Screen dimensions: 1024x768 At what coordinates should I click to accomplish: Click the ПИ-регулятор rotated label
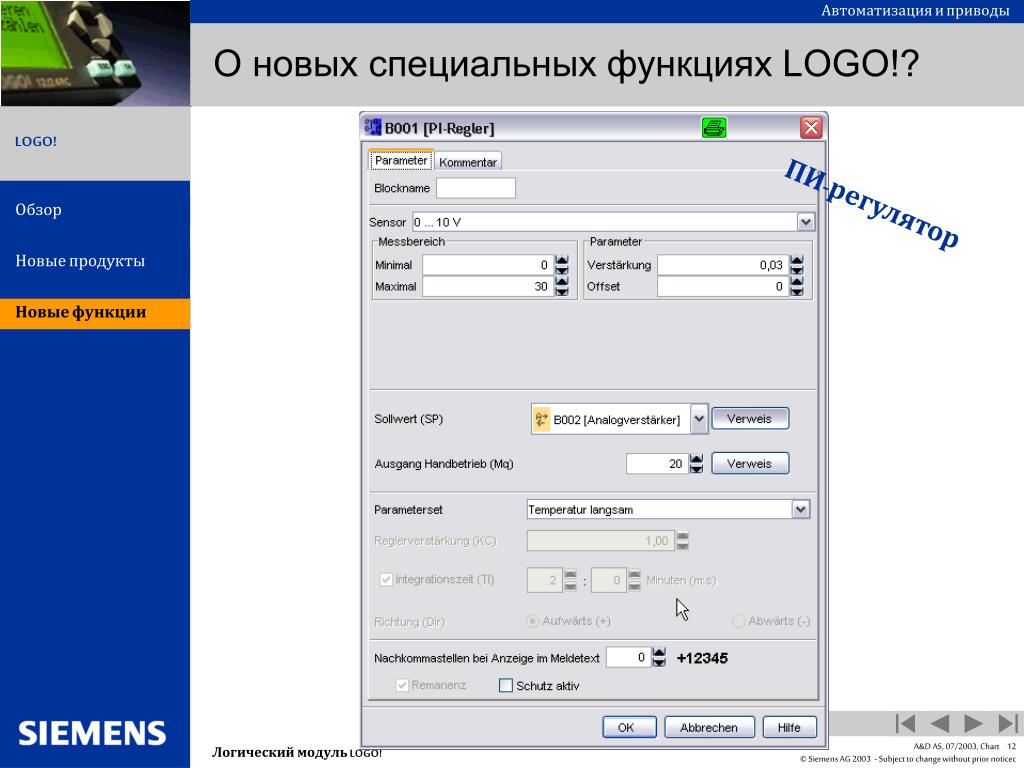(x=871, y=203)
